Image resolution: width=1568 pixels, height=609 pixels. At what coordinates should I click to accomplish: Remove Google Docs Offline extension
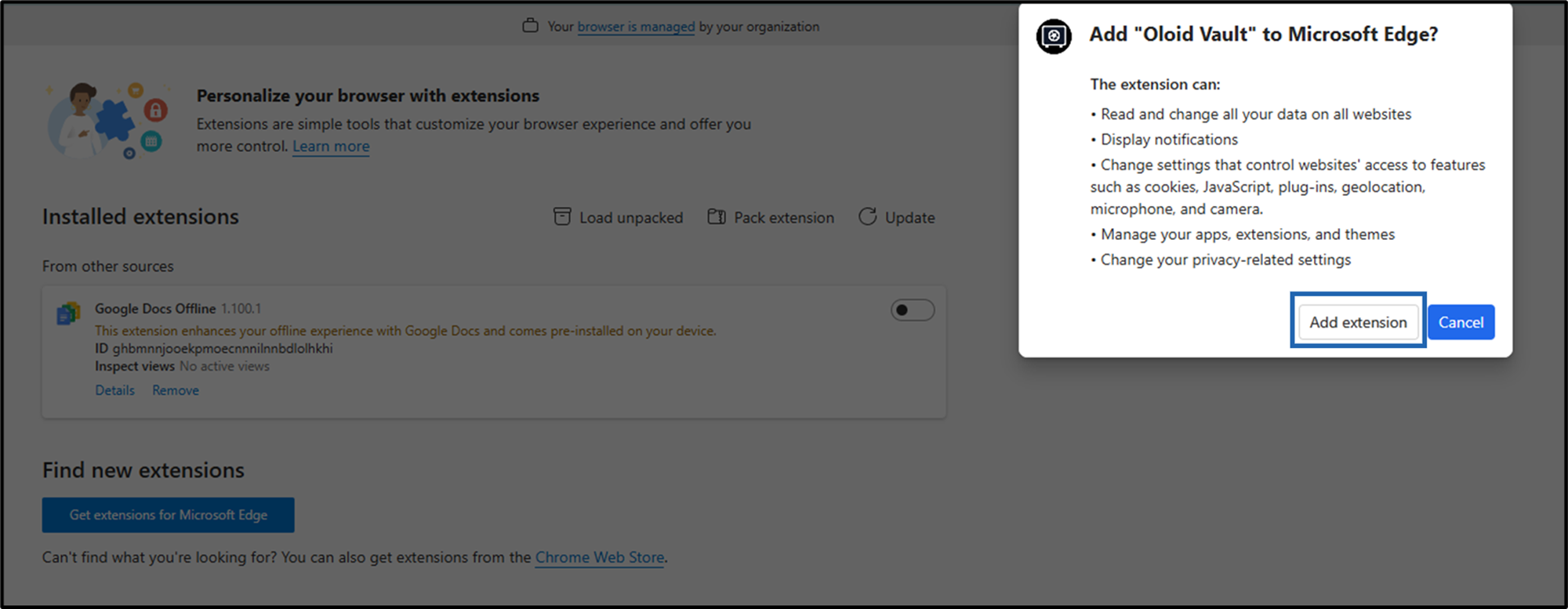coord(176,390)
